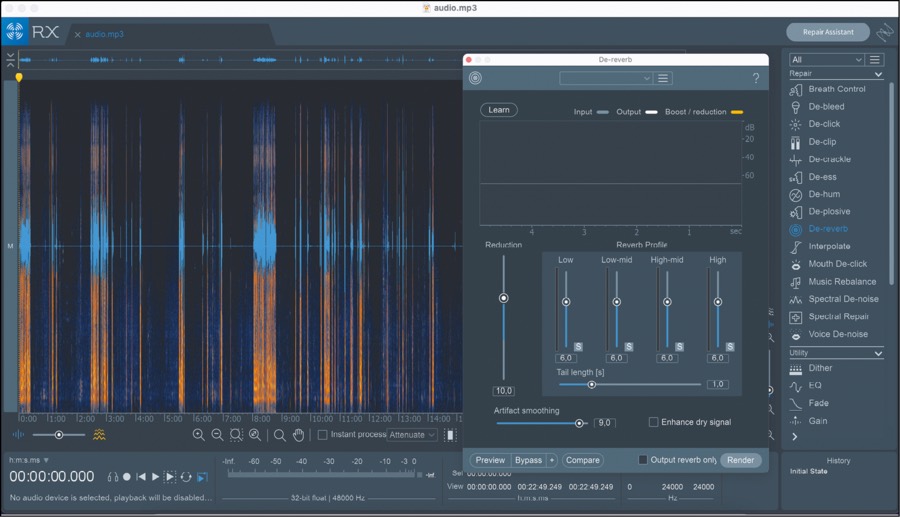Image resolution: width=900 pixels, height=517 pixels.
Task: Open the Spectral Repair module
Action: (x=829, y=316)
